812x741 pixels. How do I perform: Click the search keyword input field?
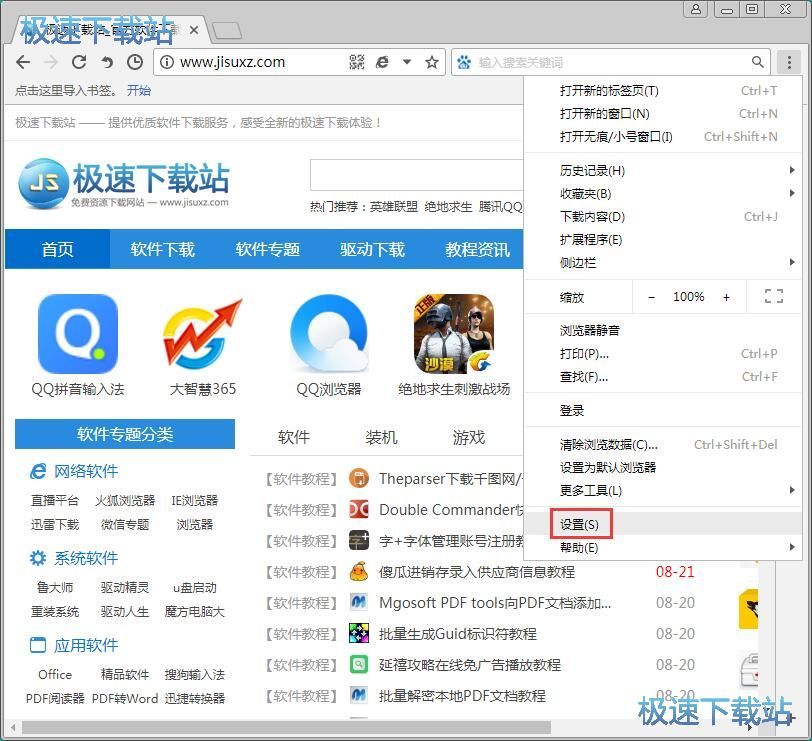[610, 62]
